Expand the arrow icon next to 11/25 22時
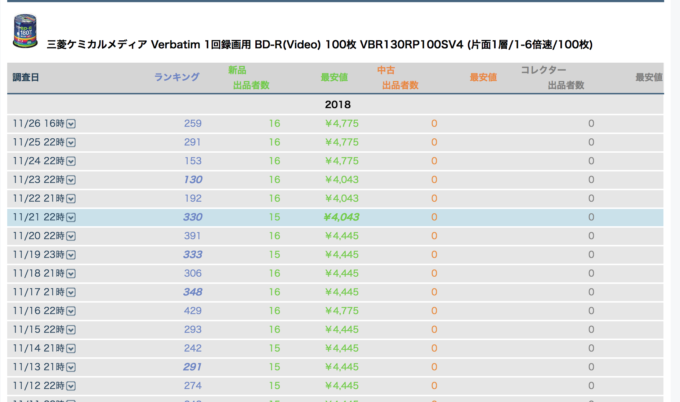The image size is (680, 402). point(71,143)
